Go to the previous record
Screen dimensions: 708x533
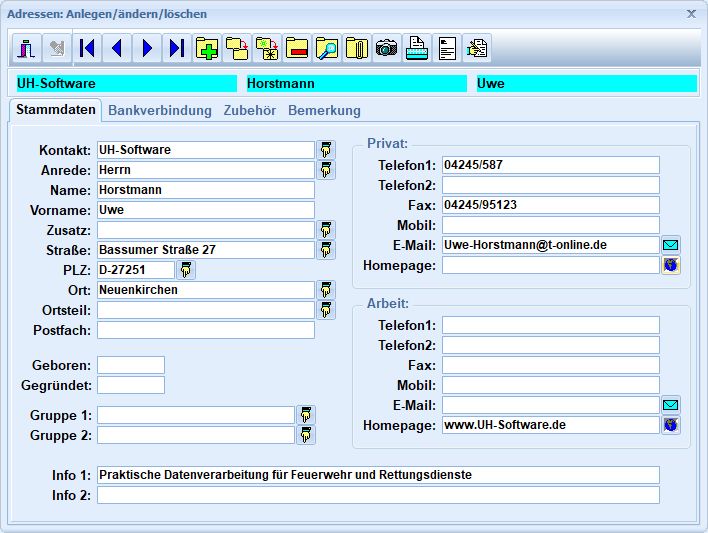click(117, 48)
